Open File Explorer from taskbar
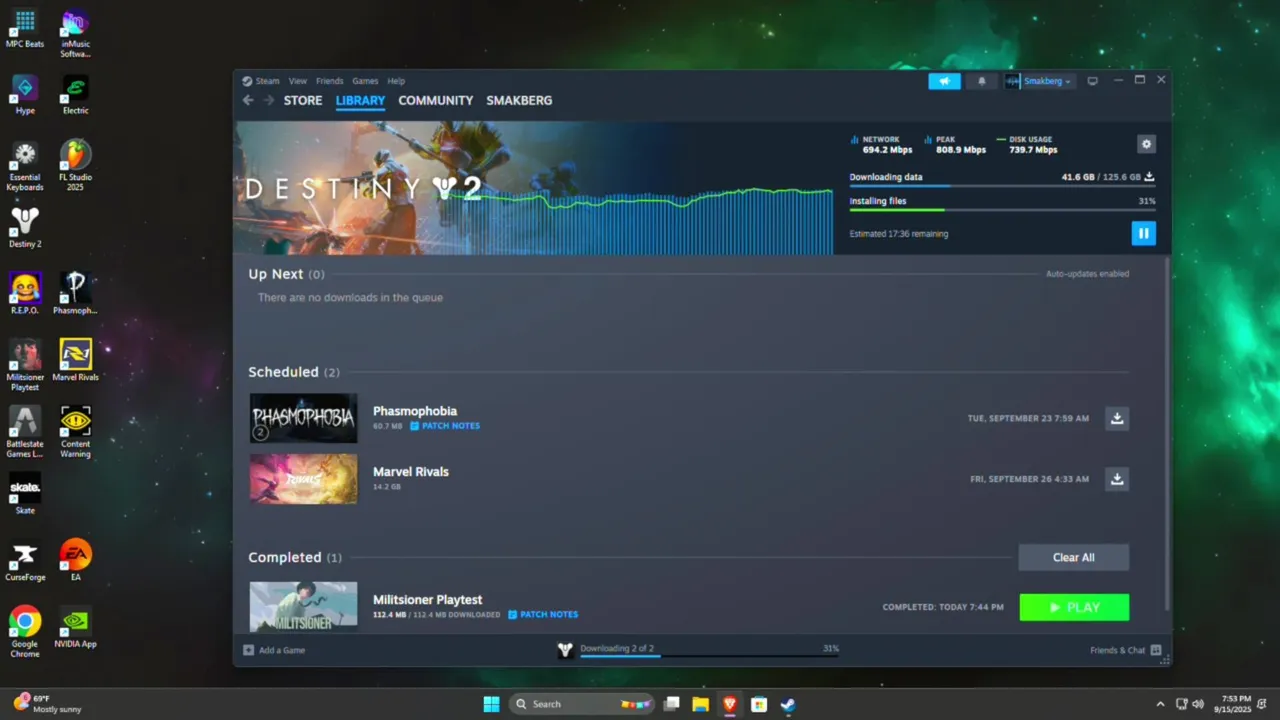The image size is (1280, 720). 700,704
